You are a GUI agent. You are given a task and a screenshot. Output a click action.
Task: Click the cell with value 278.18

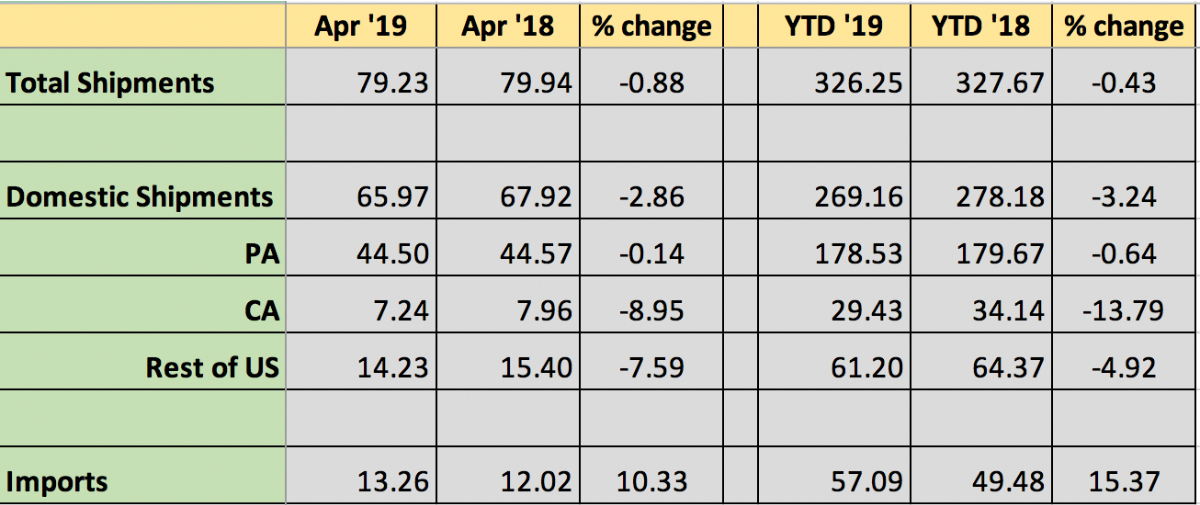click(x=1003, y=197)
